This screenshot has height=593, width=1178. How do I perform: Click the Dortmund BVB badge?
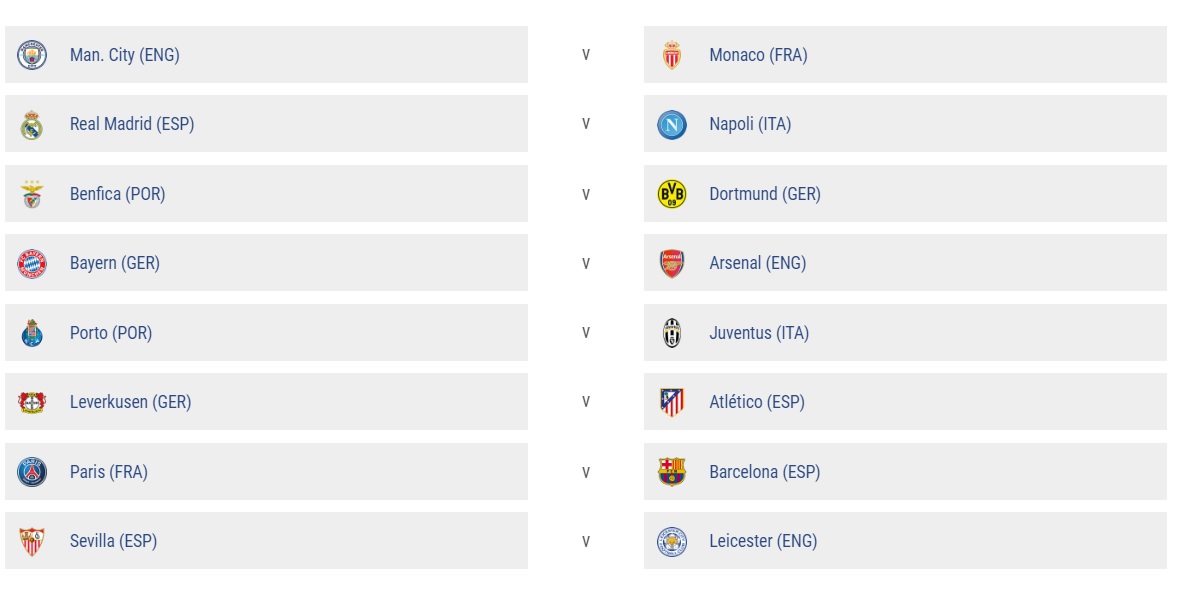click(x=672, y=194)
